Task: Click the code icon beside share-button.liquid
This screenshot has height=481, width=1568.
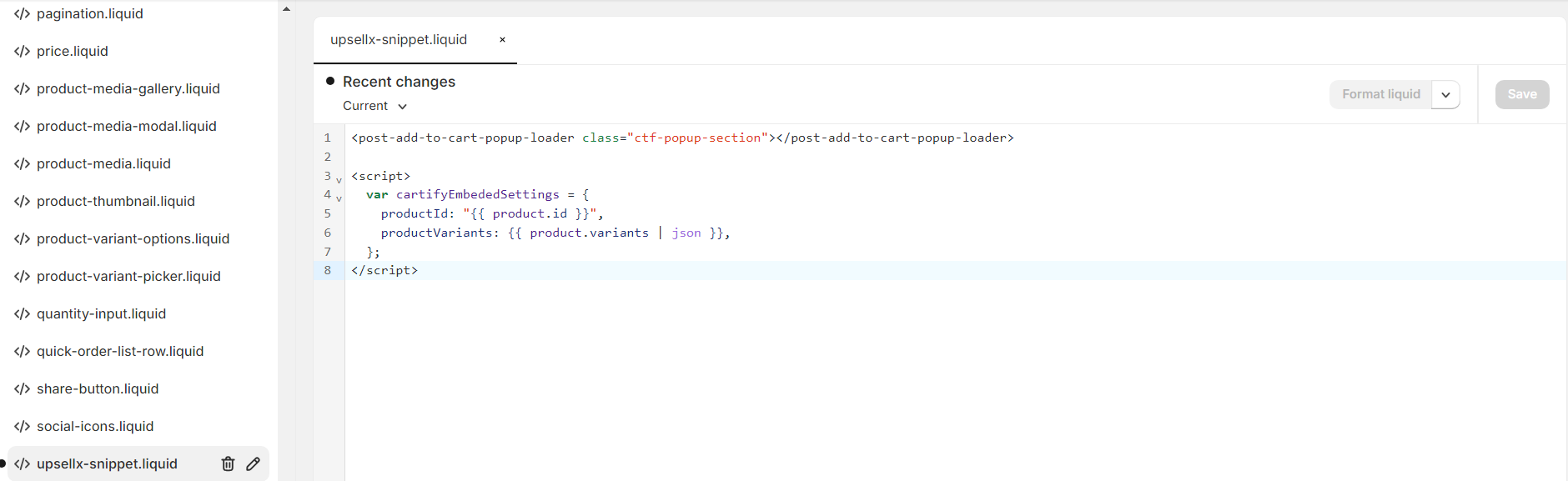Action: [22, 388]
